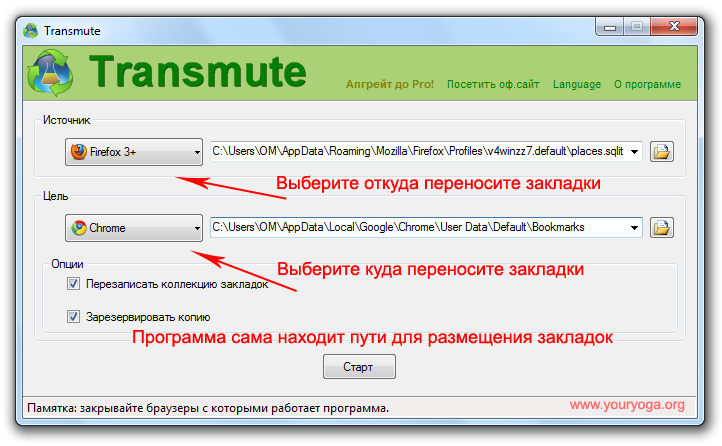Click the 'Цель' group label
The width and height of the screenshot is (722, 446).
coord(56,196)
